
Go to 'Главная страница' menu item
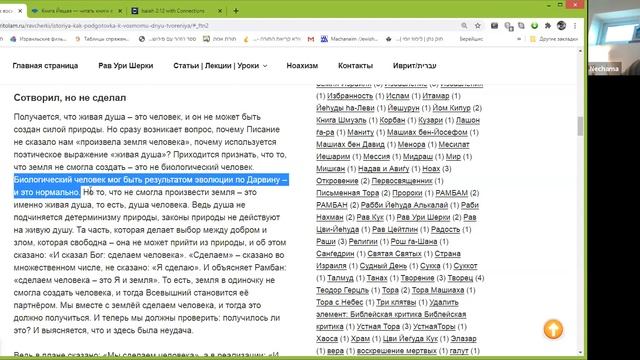click(45, 66)
